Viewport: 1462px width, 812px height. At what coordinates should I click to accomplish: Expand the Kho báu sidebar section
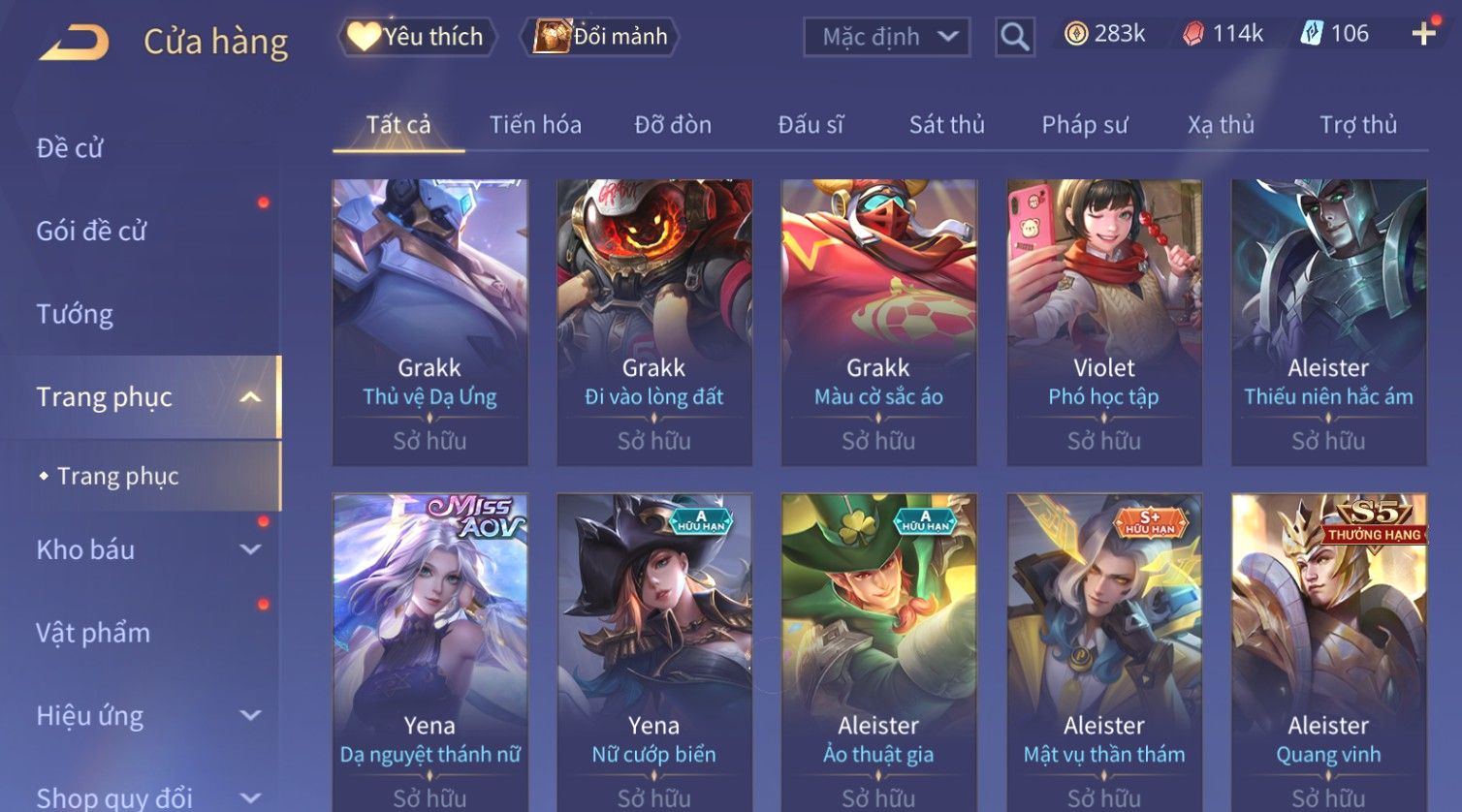pos(250,549)
